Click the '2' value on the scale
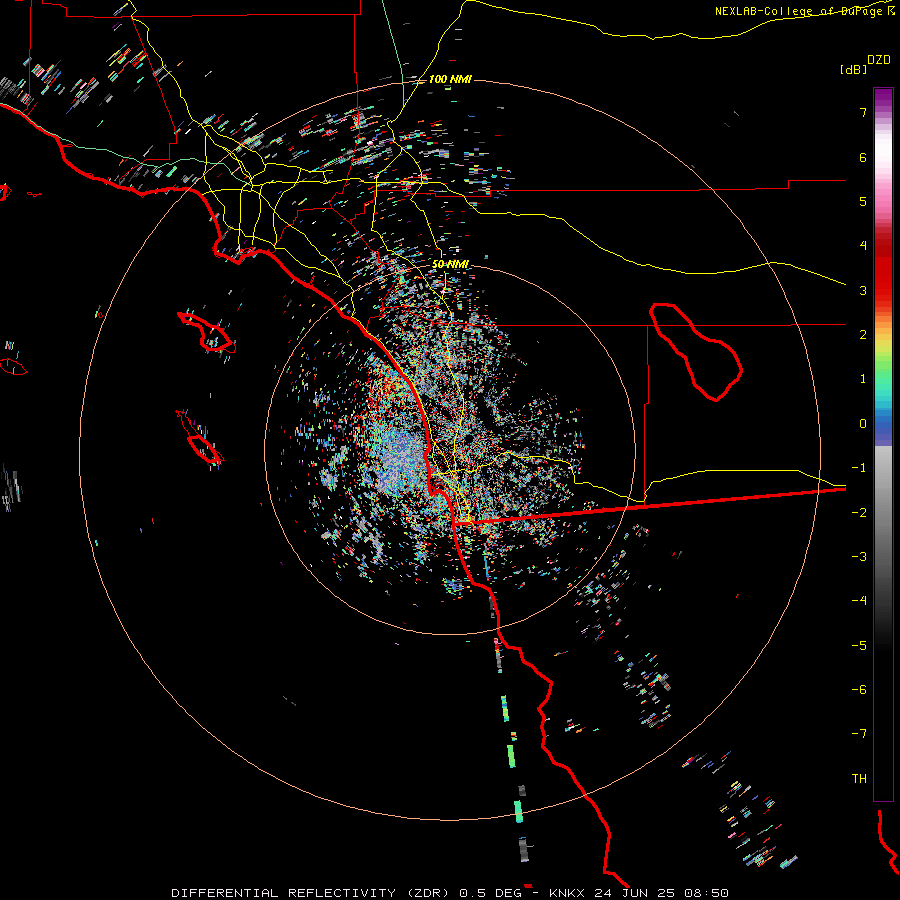900x900 pixels. (x=863, y=335)
